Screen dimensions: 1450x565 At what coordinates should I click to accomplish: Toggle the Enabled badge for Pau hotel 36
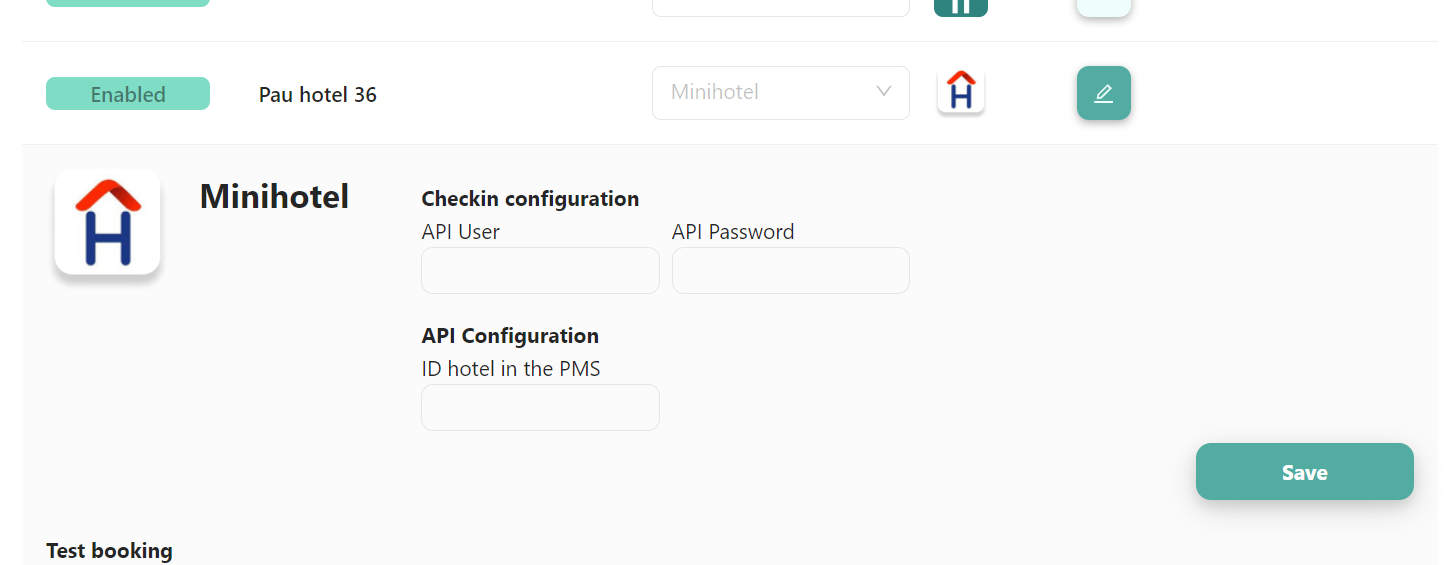coord(128,94)
